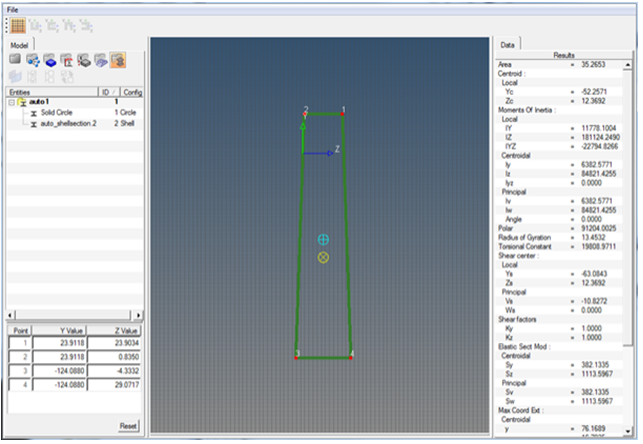Image resolution: width=643 pixels, height=444 pixels.
Task: Click the highlighted orange section icon in Model toolbar
Action: point(117,61)
